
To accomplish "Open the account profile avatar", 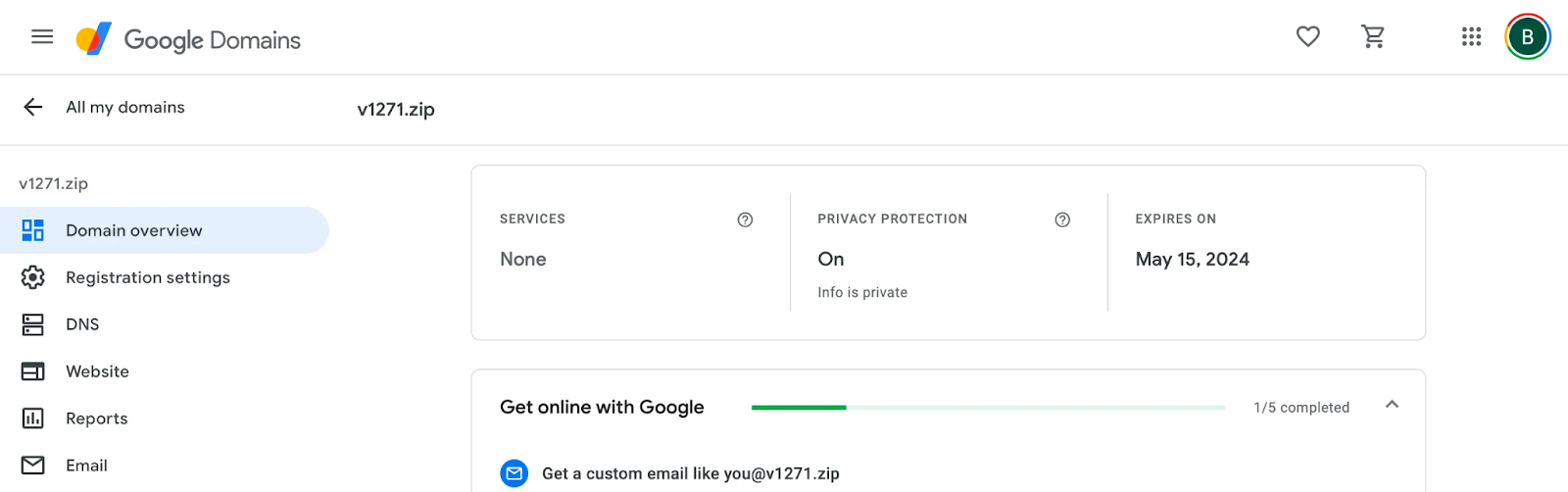I will point(1527,37).
